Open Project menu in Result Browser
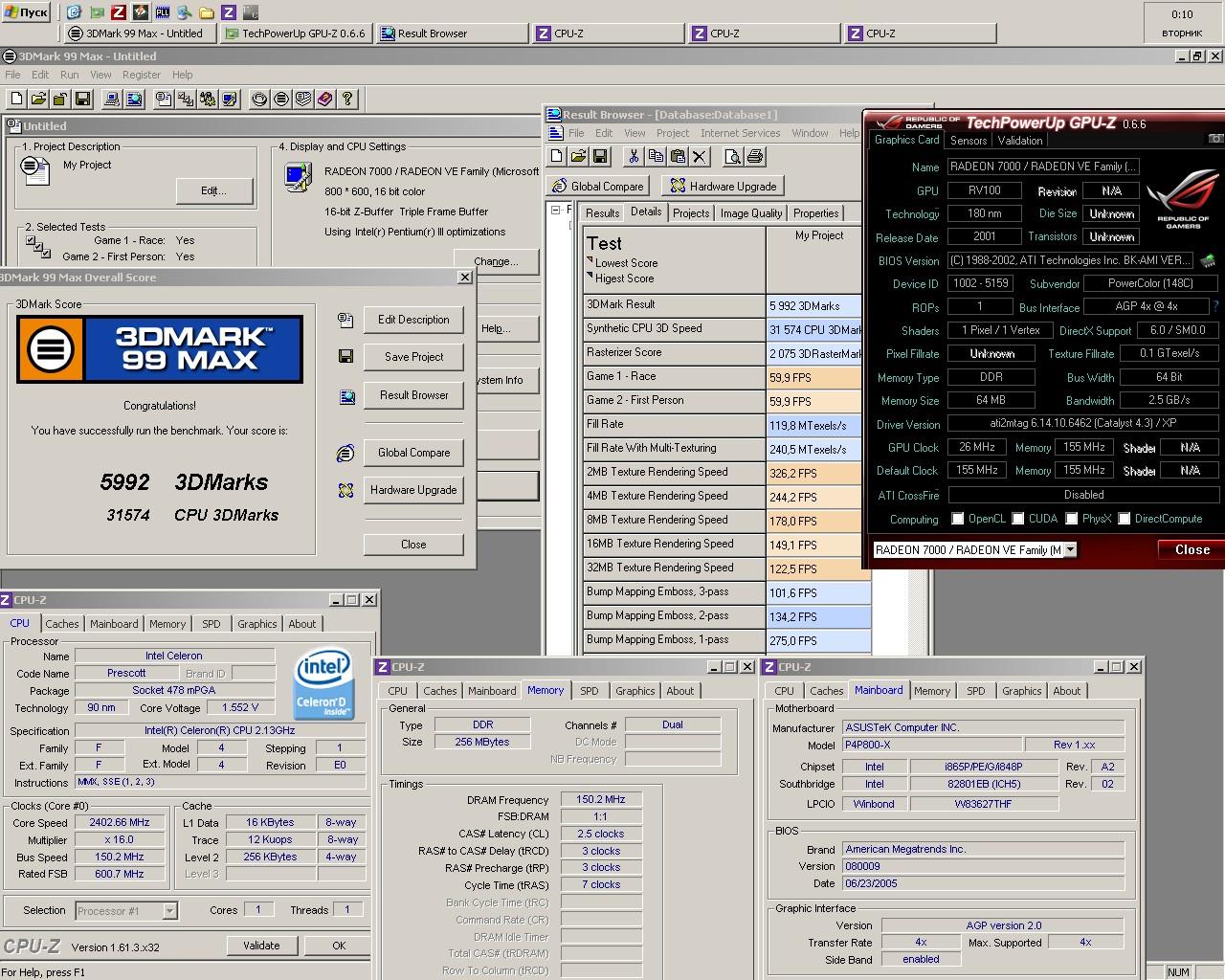 (x=672, y=133)
